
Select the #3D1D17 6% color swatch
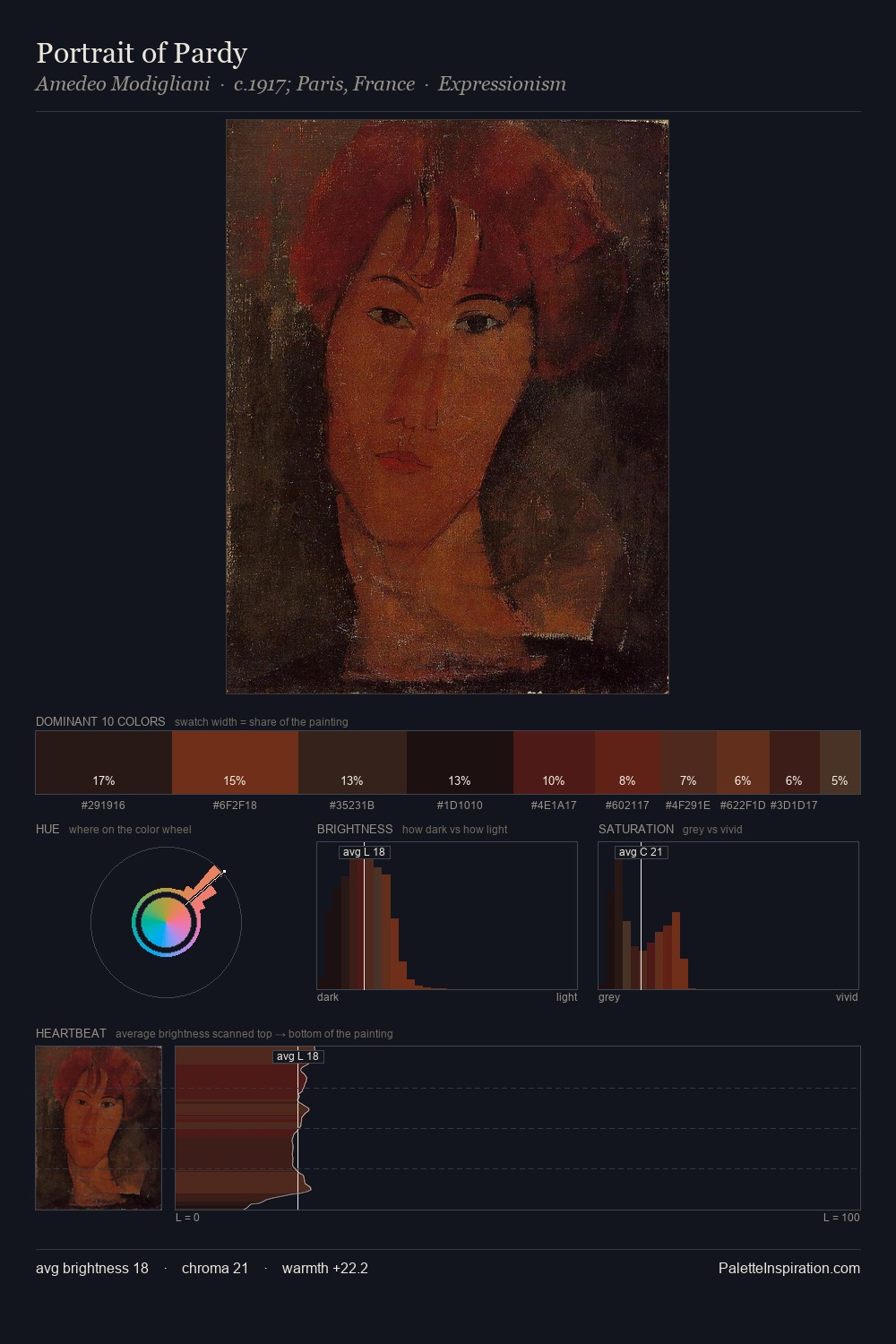(794, 762)
